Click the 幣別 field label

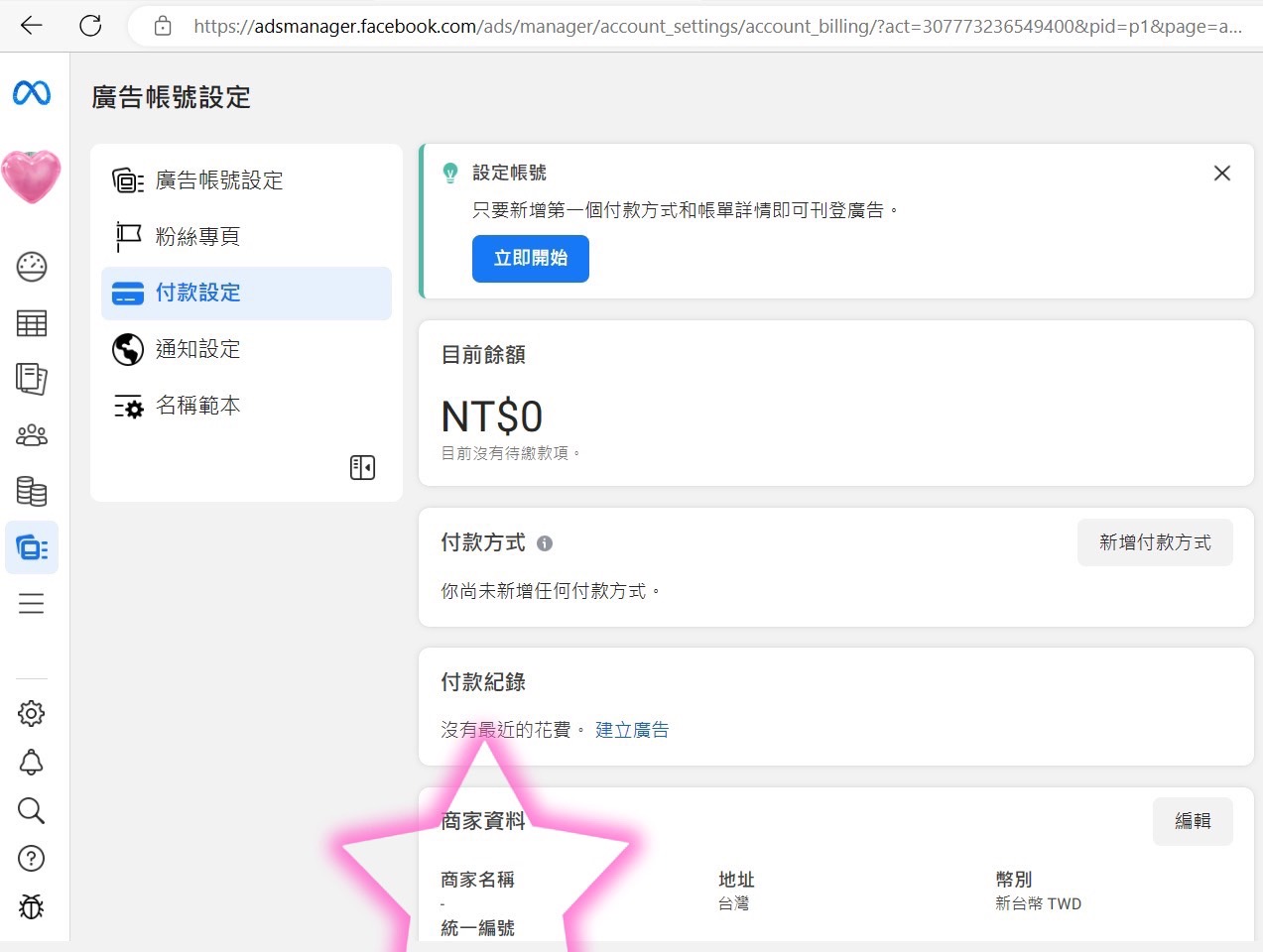click(1014, 880)
